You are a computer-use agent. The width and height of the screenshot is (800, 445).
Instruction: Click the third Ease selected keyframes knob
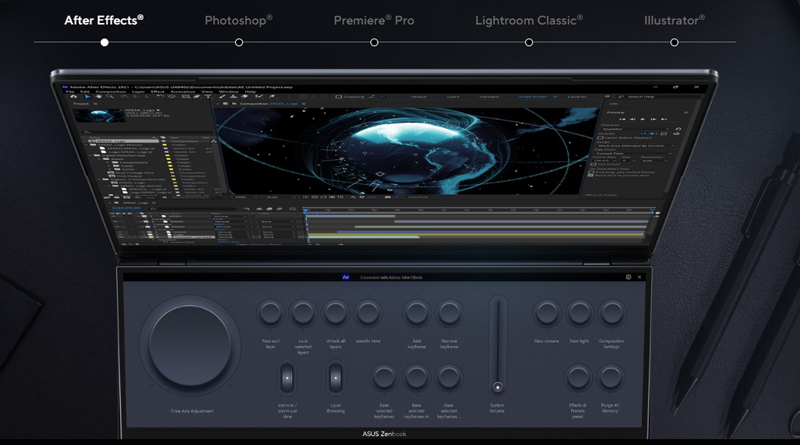click(448, 378)
